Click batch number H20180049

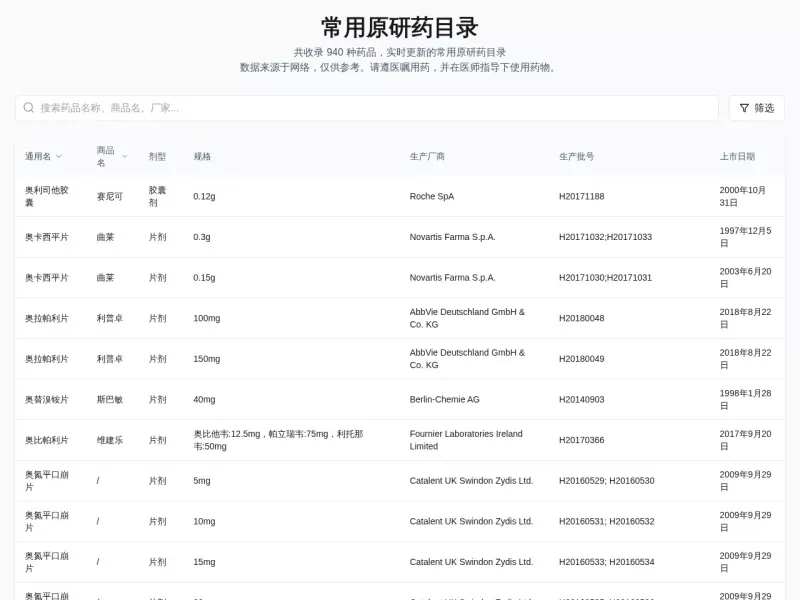coord(582,359)
